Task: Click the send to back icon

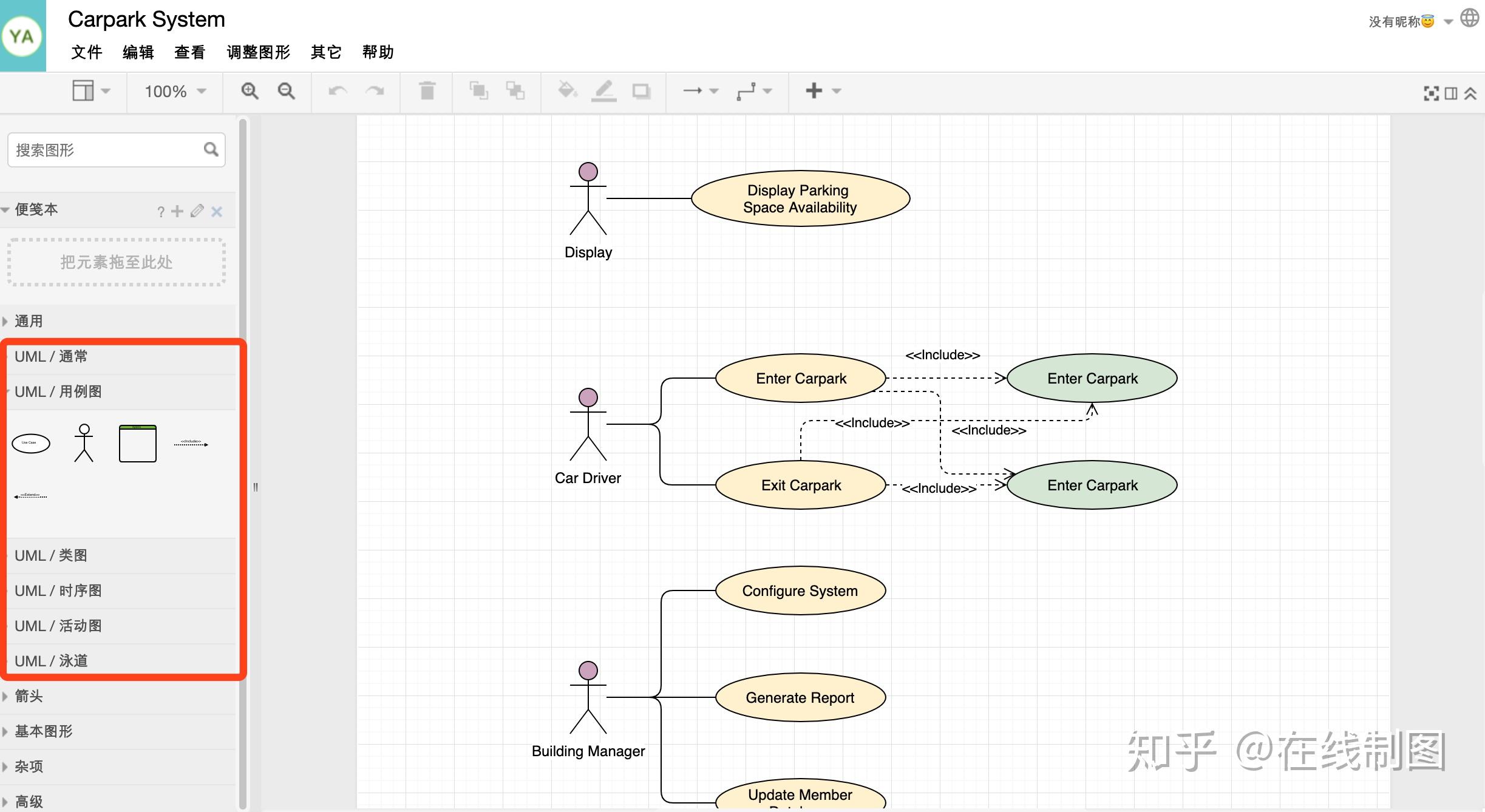Action: pos(515,90)
